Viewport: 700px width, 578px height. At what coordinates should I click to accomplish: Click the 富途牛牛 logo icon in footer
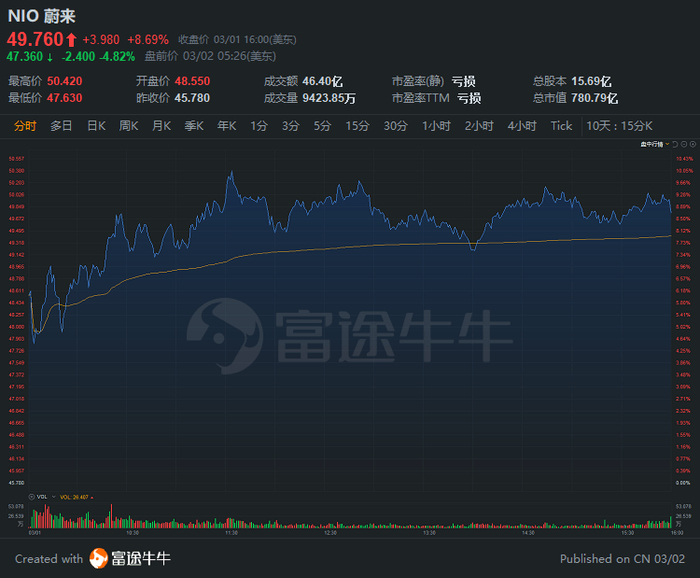coord(99,558)
